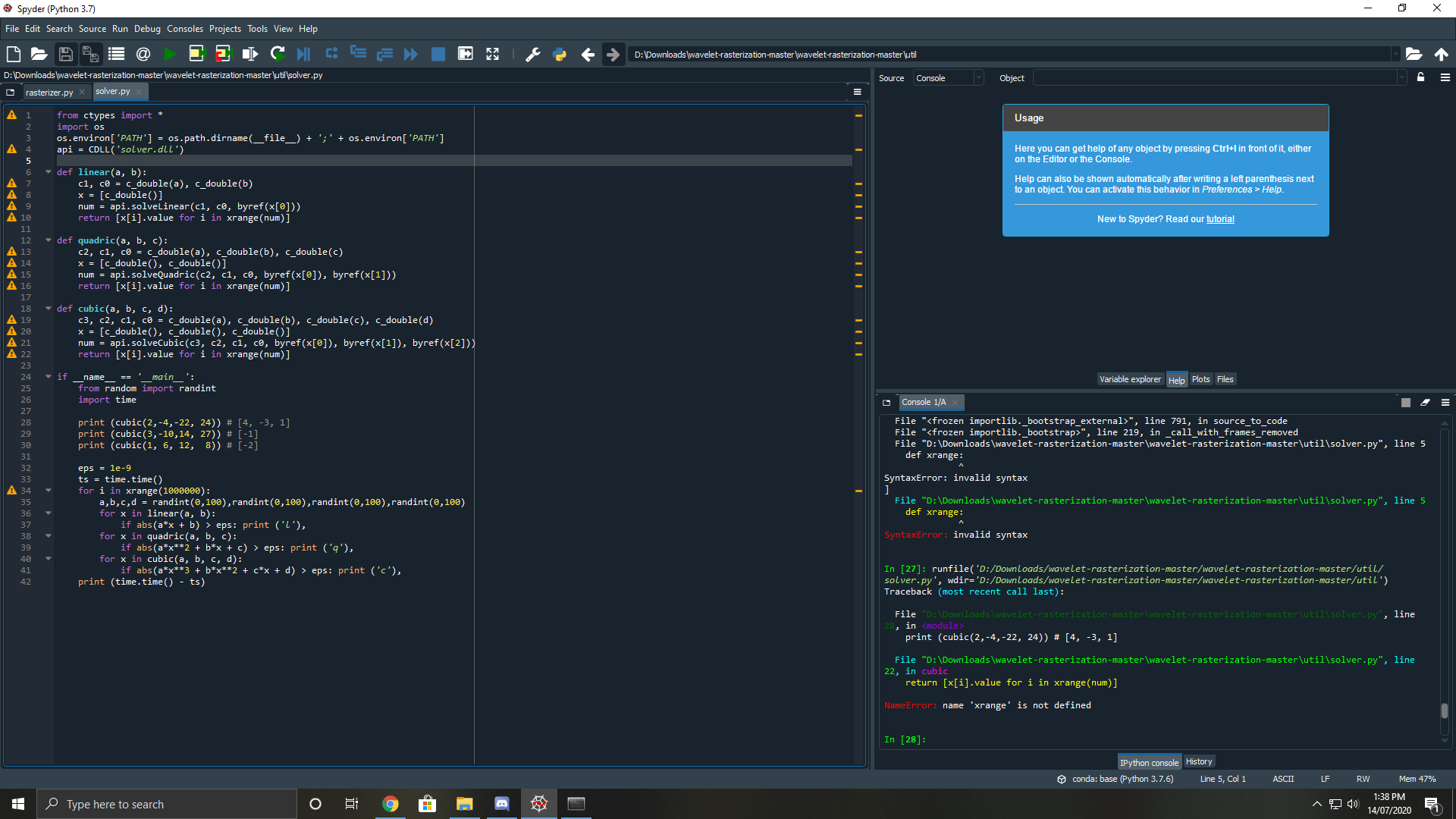Click the green Run file button
Image resolution: width=1456 pixels, height=819 pixels.
coord(170,54)
